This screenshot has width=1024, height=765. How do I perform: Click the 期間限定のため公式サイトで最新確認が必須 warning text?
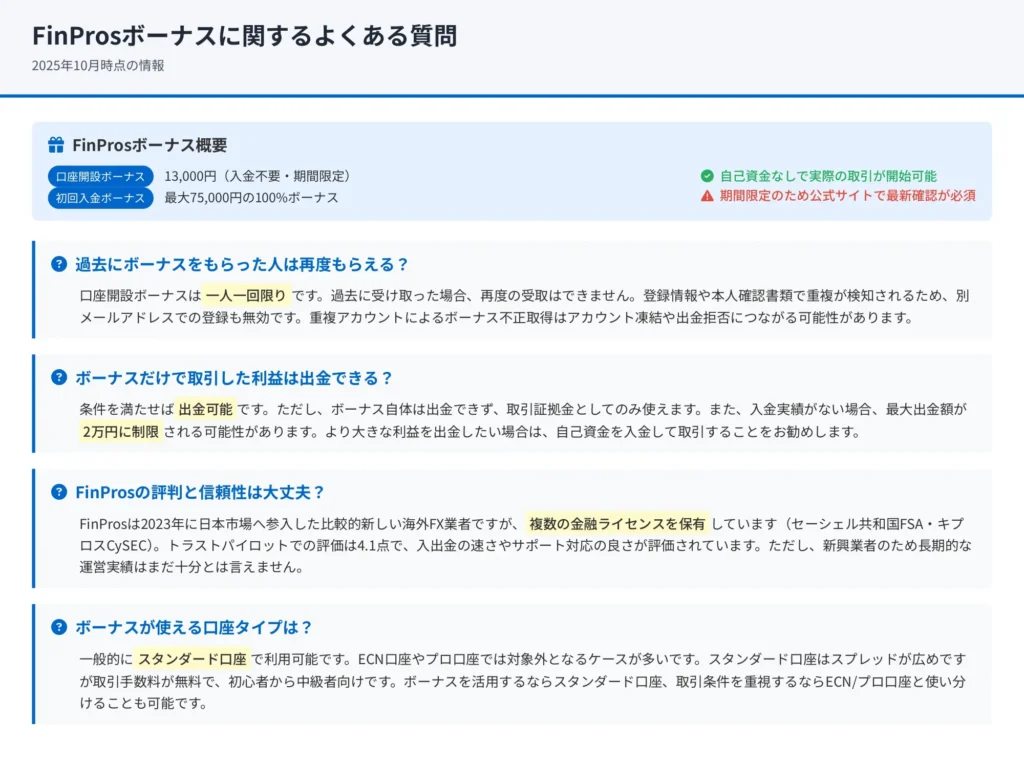click(847, 196)
